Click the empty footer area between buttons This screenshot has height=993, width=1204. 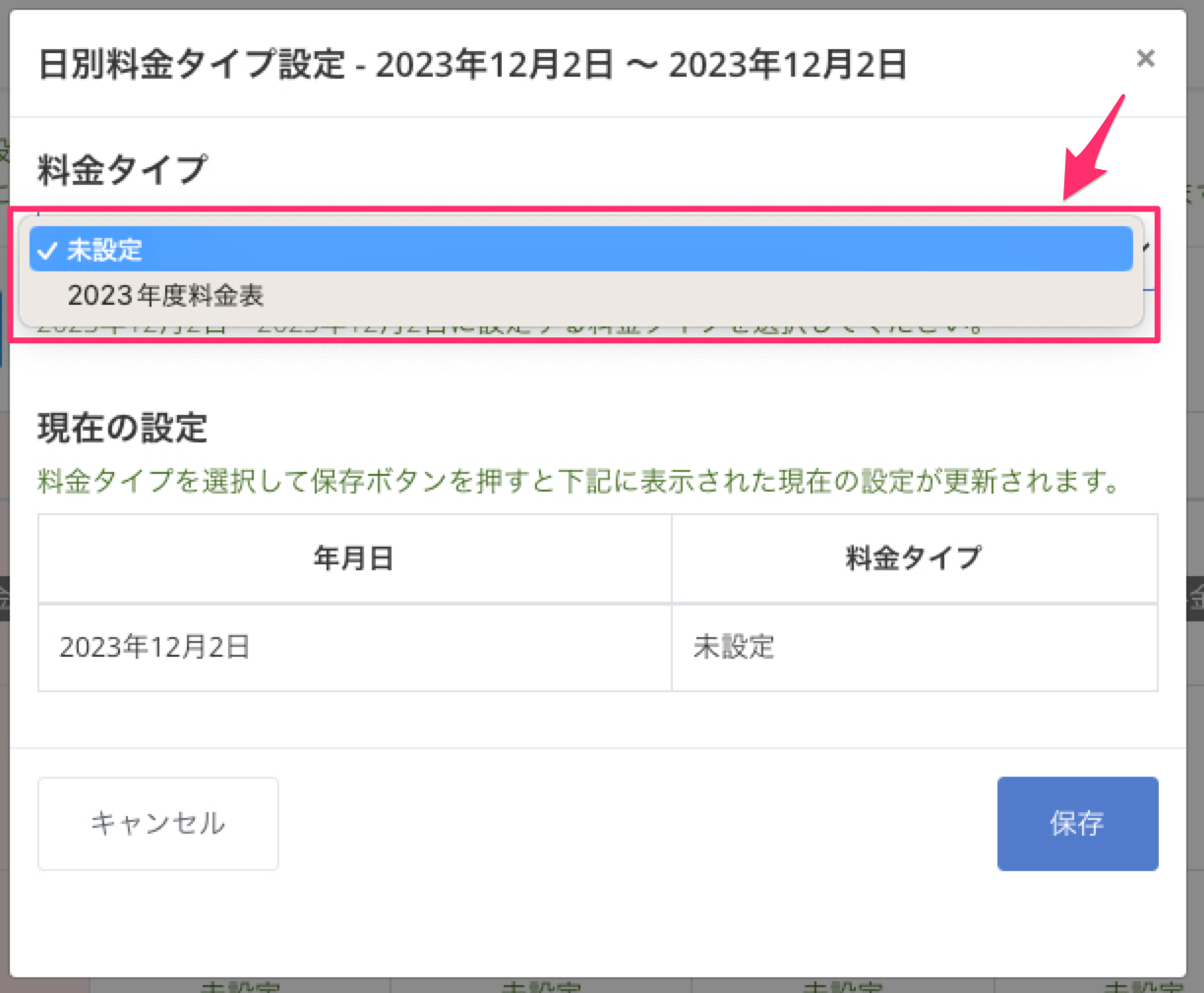[x=637, y=823]
